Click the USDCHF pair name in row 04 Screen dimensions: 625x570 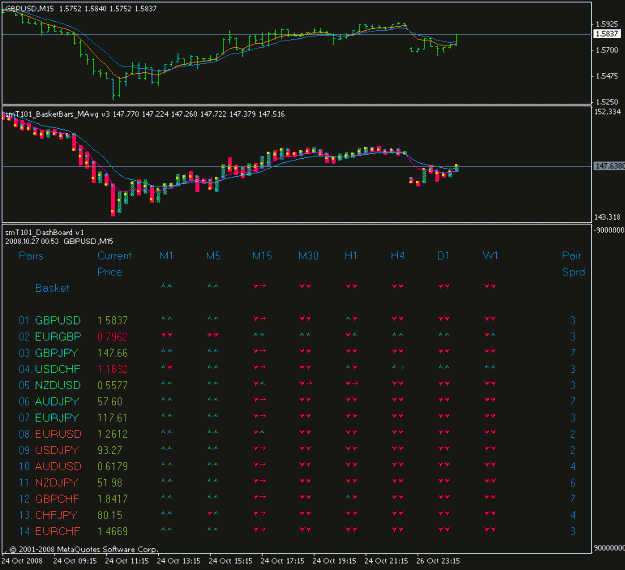pos(57,369)
